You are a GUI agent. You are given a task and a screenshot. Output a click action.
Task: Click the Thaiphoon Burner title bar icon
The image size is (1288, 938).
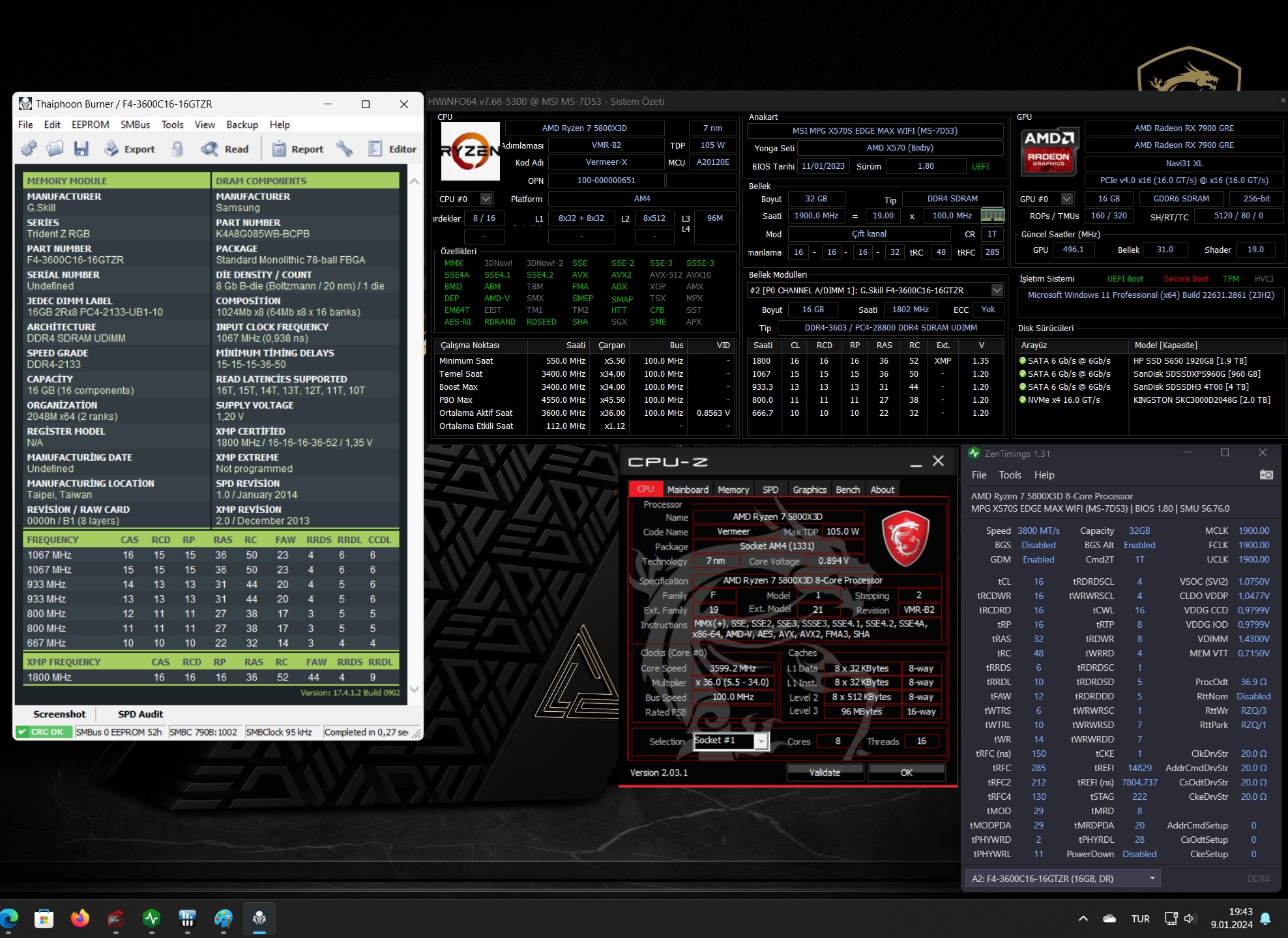[25, 104]
